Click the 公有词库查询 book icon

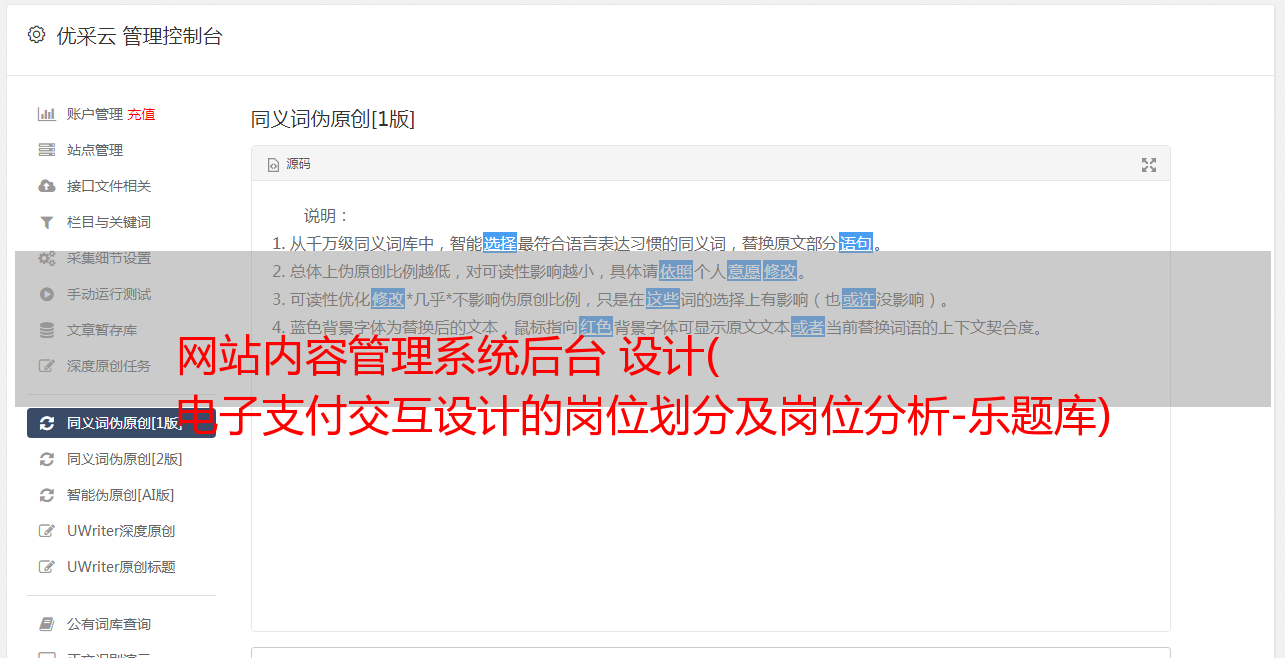tap(46, 624)
